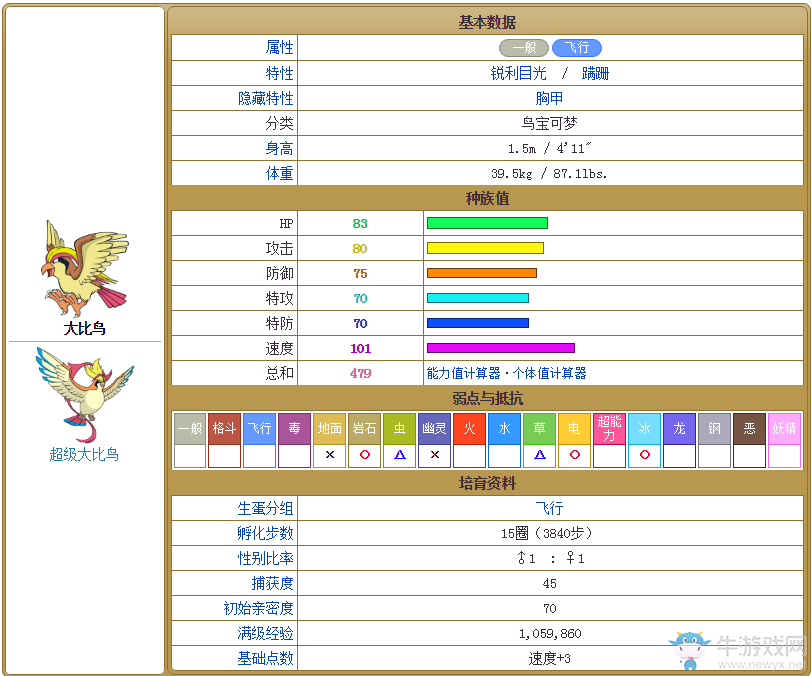Image resolution: width=812 pixels, height=676 pixels.
Task: Click the weakness circle under 电
Action: point(575,454)
